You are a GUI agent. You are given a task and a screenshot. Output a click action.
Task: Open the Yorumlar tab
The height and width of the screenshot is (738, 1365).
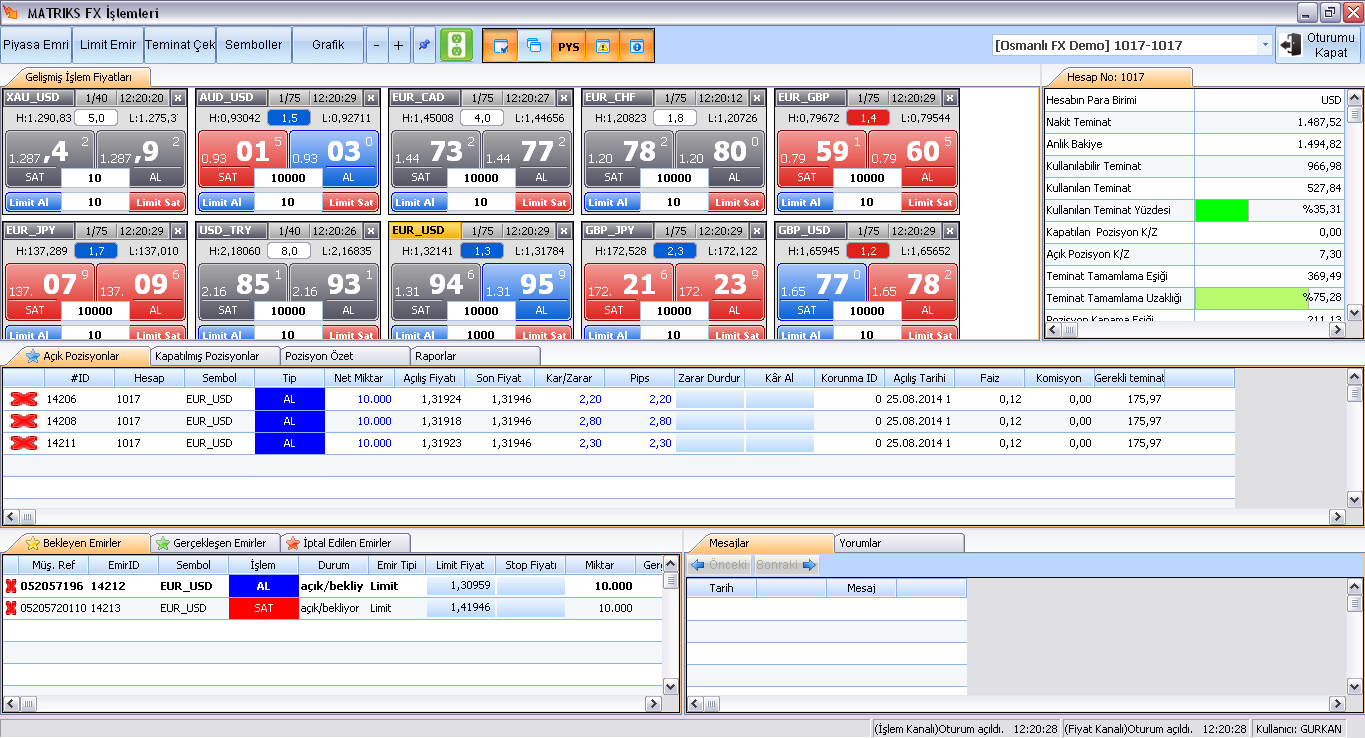point(899,543)
